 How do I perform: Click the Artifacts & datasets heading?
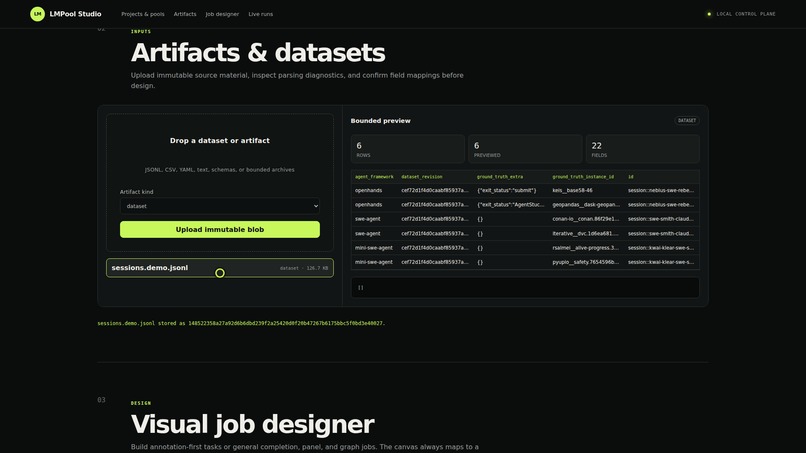pyautogui.click(x=258, y=52)
